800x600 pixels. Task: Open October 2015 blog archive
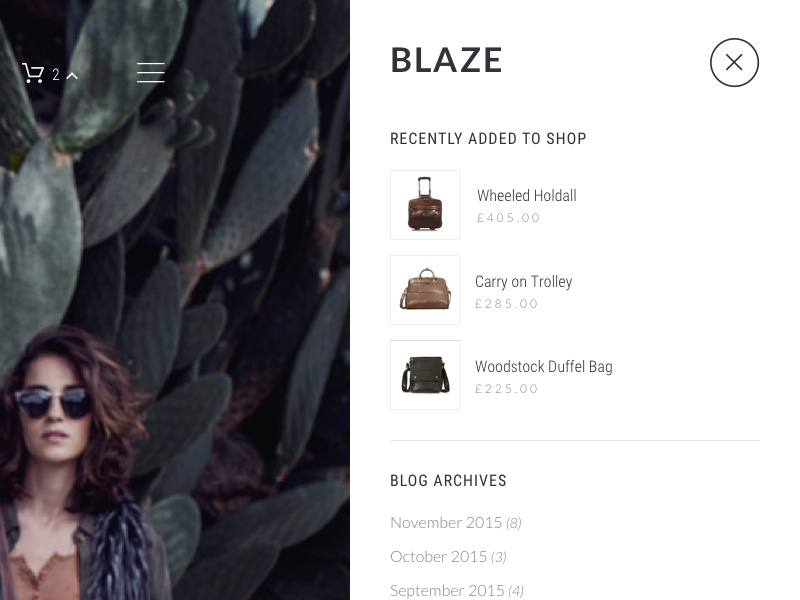click(x=439, y=557)
